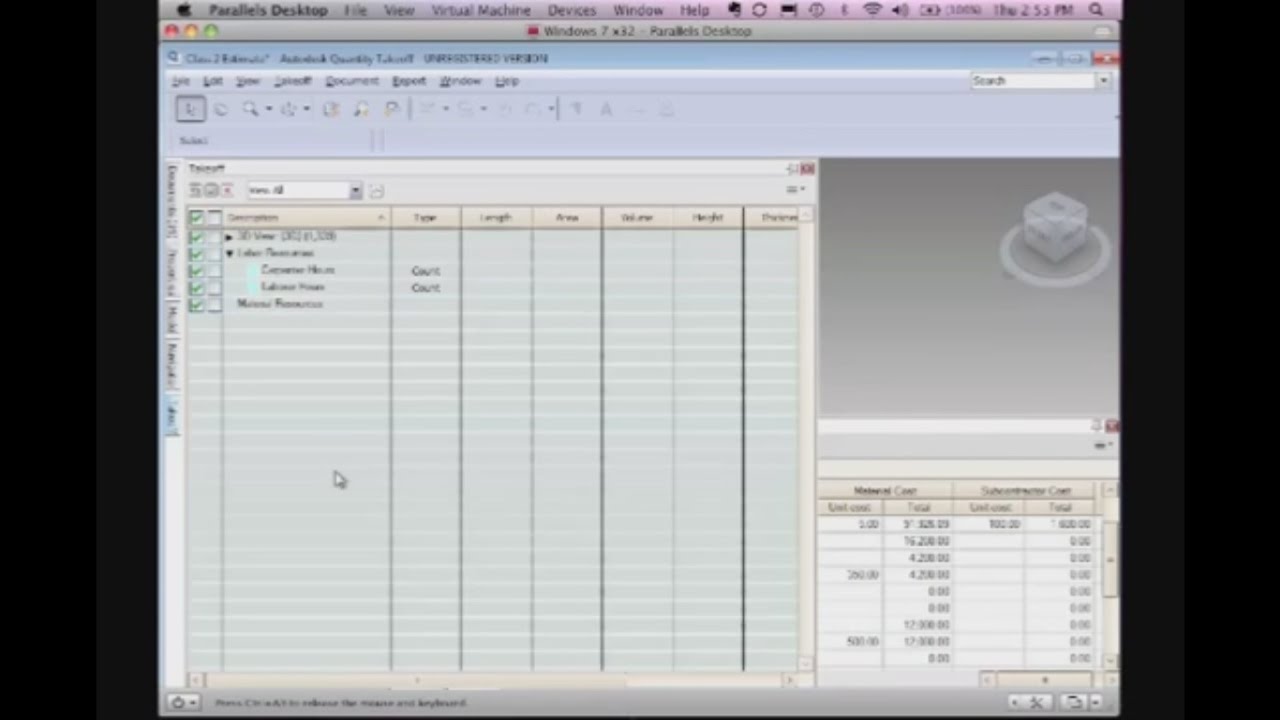Click the Volume column header
Screen dimensions: 1280x720
[x=637, y=217]
